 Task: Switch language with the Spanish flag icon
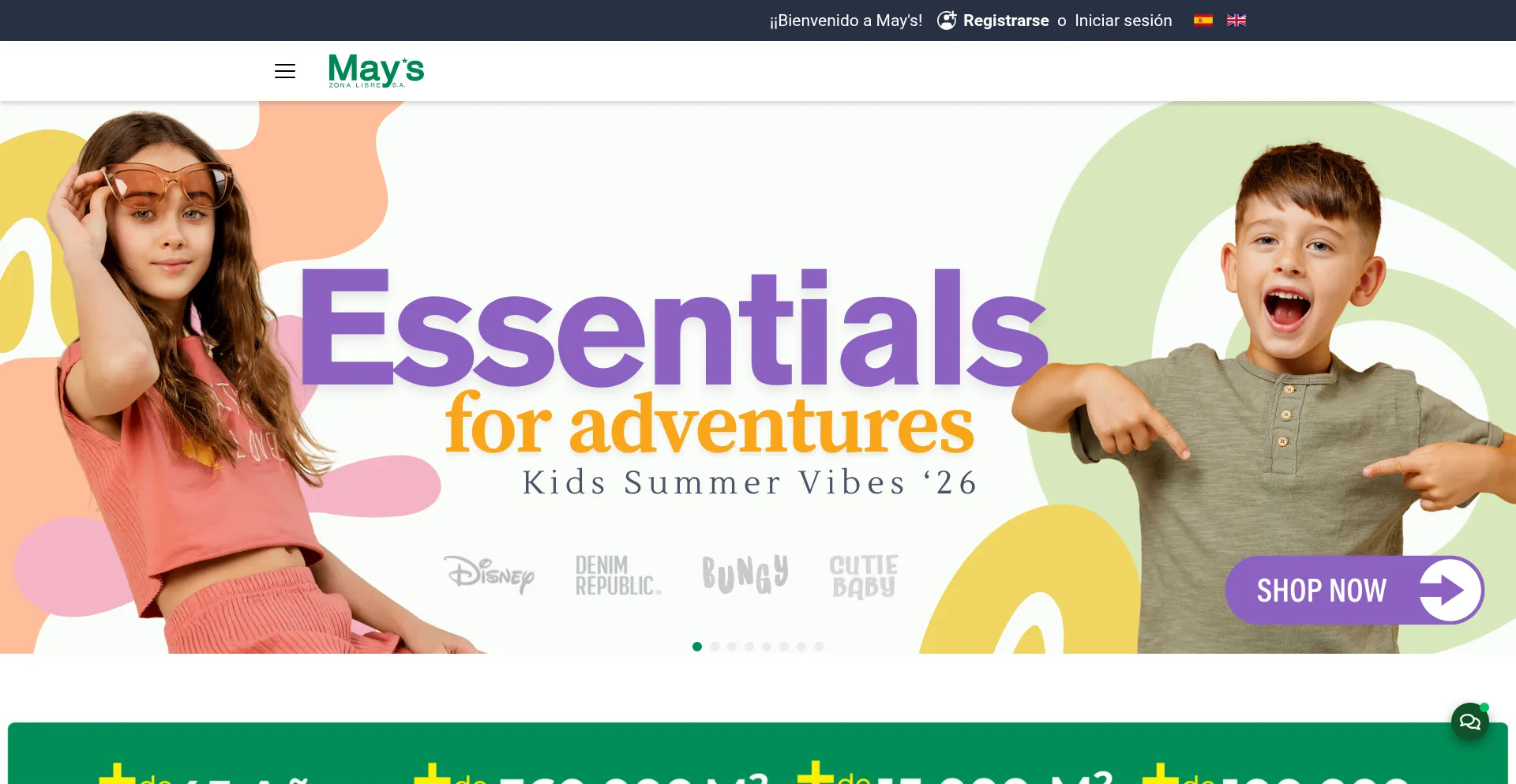1203,21
